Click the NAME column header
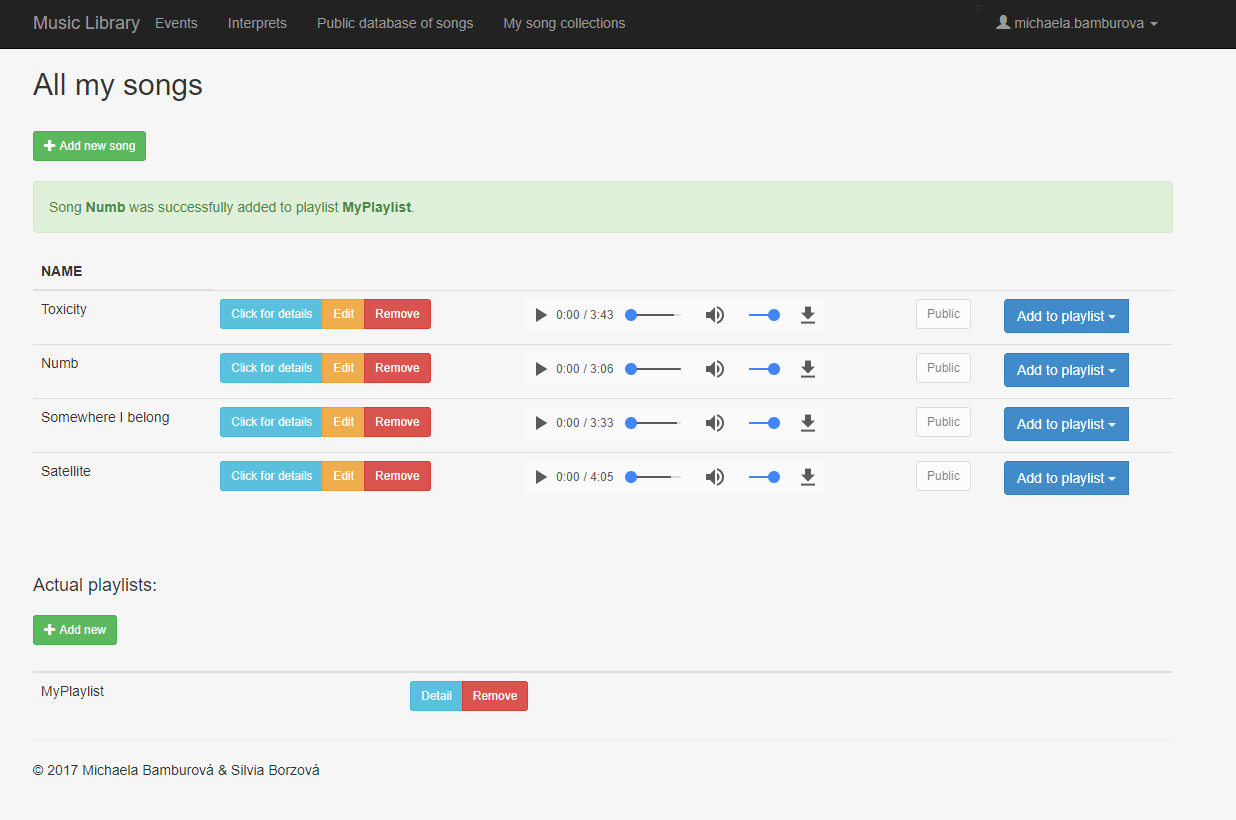This screenshot has width=1236, height=820. pos(62,271)
